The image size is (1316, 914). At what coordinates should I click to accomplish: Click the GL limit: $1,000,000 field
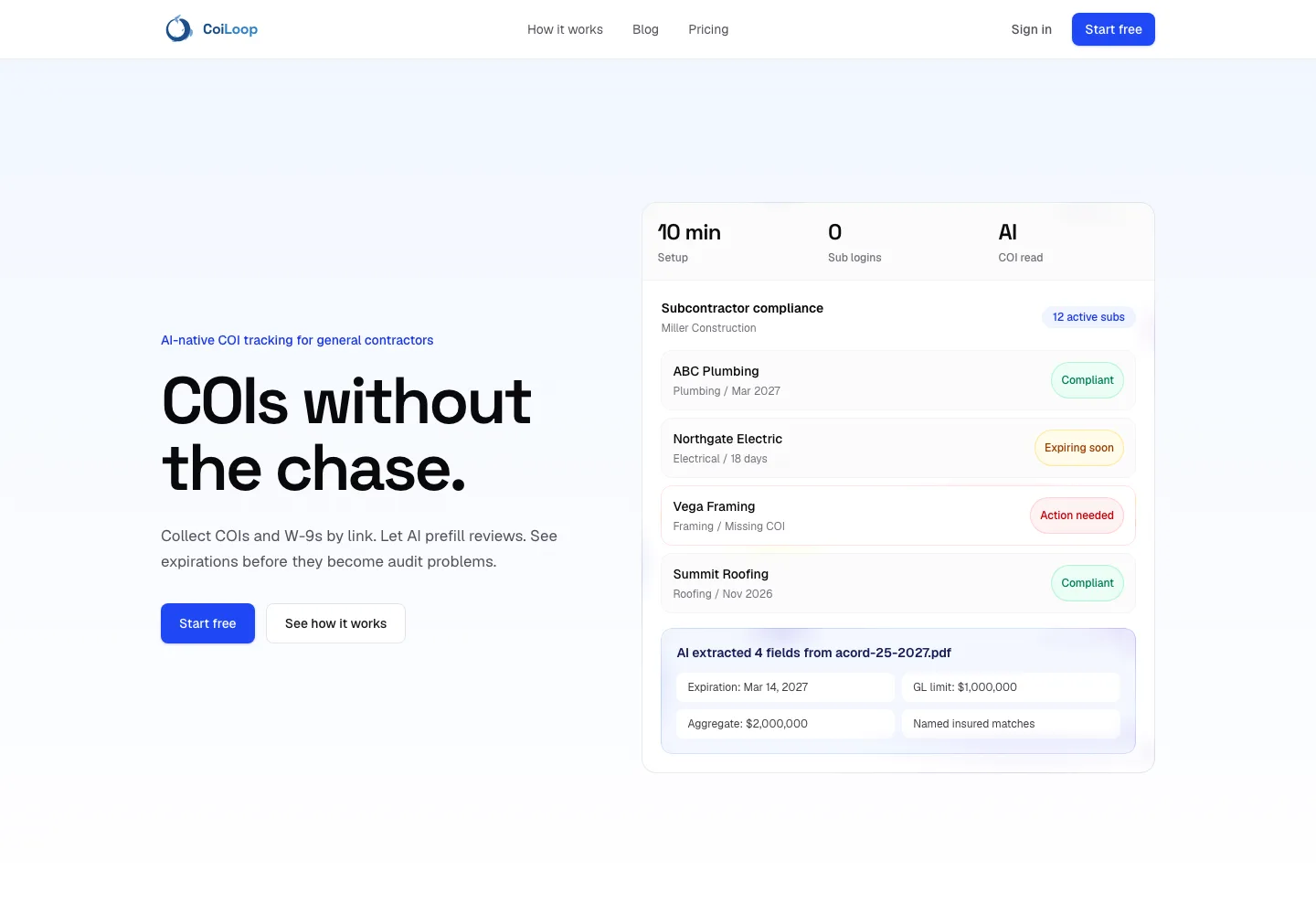click(1011, 687)
